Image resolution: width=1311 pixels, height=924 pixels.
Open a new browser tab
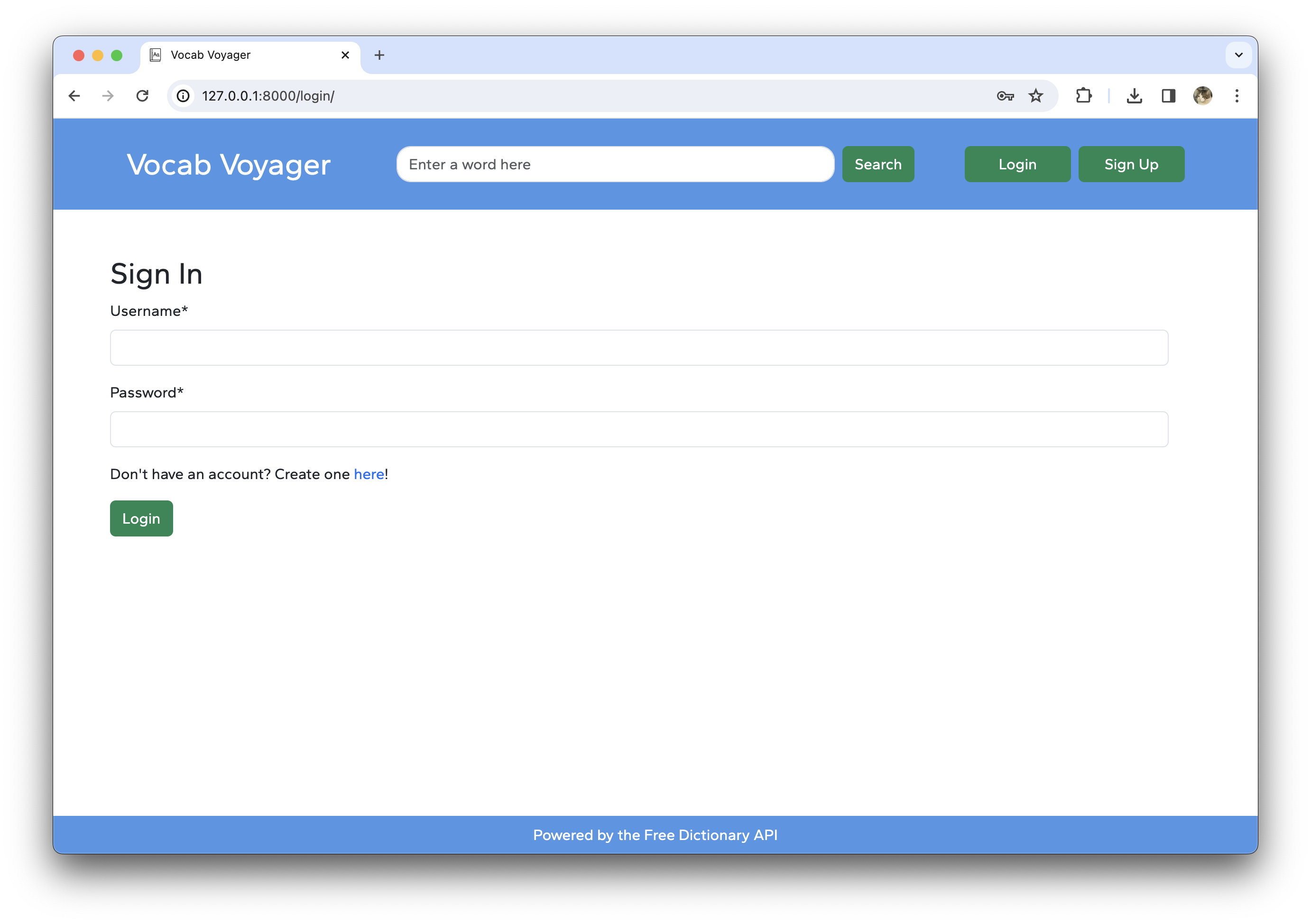pos(379,55)
